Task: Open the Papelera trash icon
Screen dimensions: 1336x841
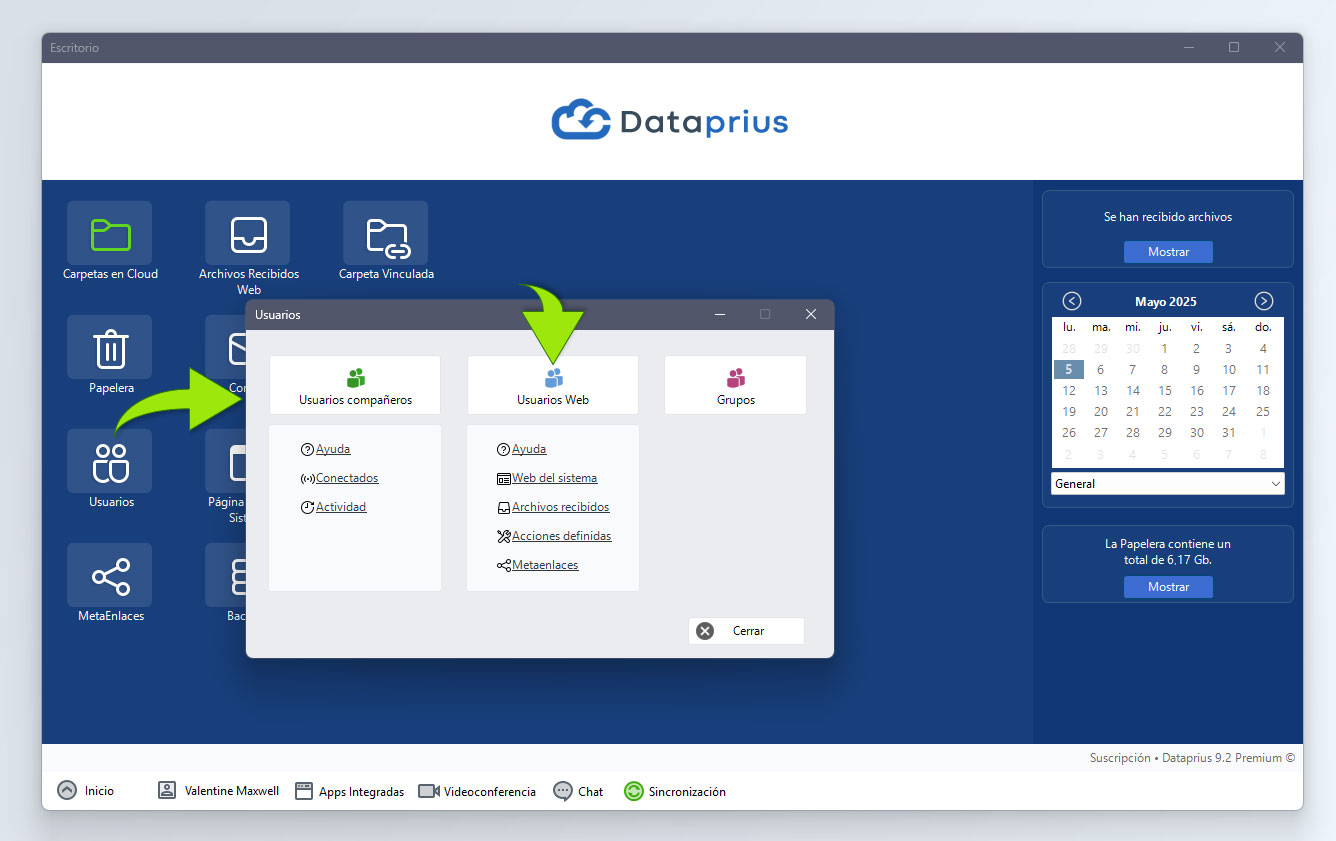Action: point(110,347)
